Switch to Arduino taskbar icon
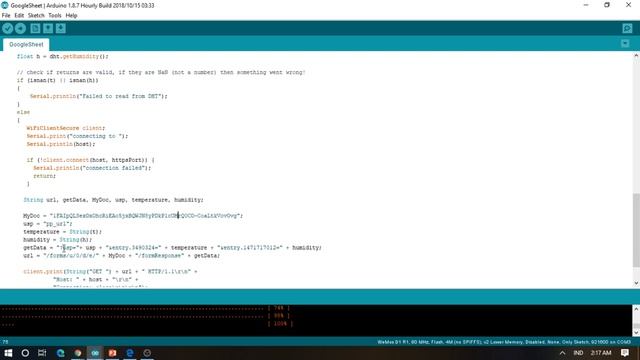 (95, 353)
